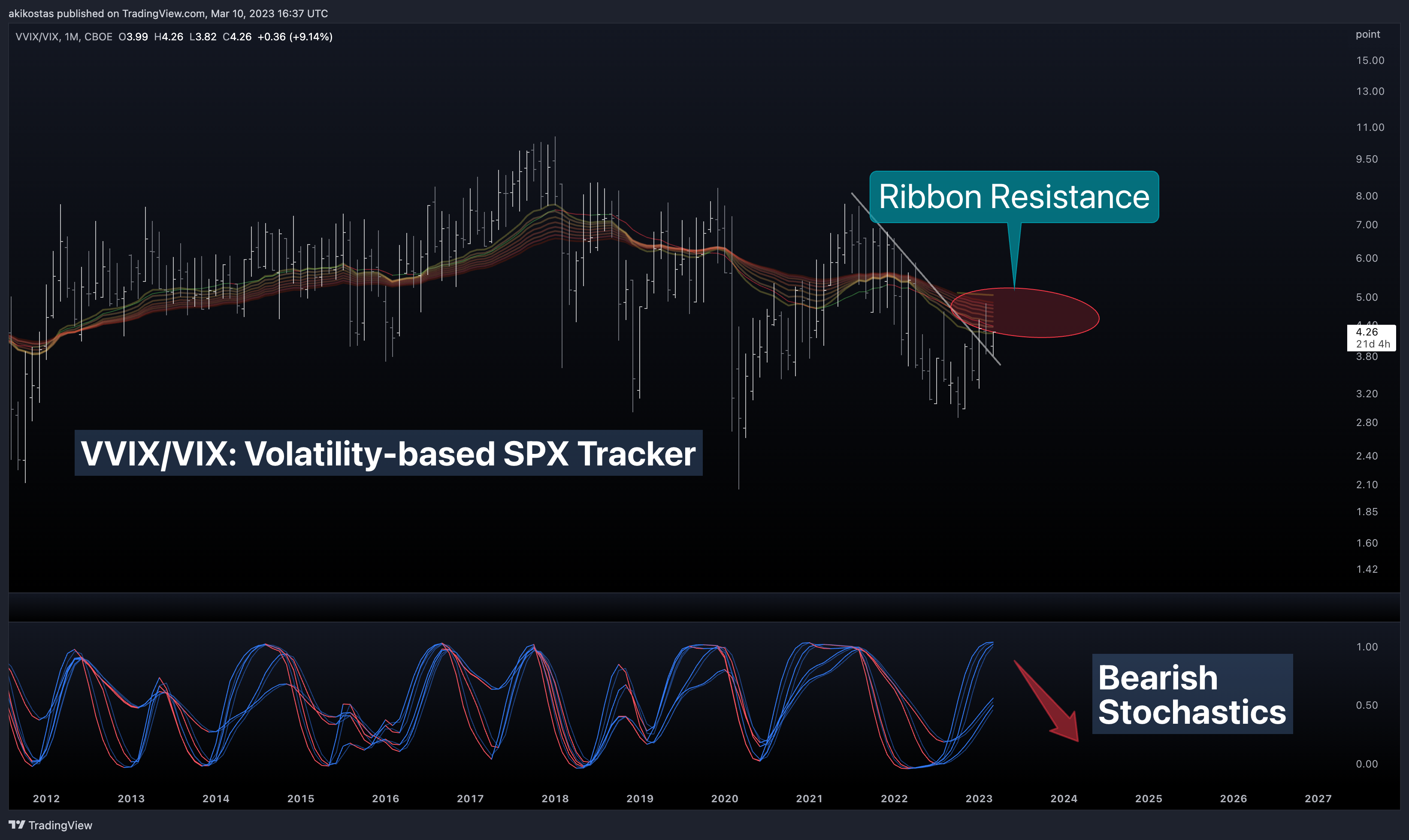The width and height of the screenshot is (1409, 840).
Task: Click the 2020 time axis label
Action: 725,799
